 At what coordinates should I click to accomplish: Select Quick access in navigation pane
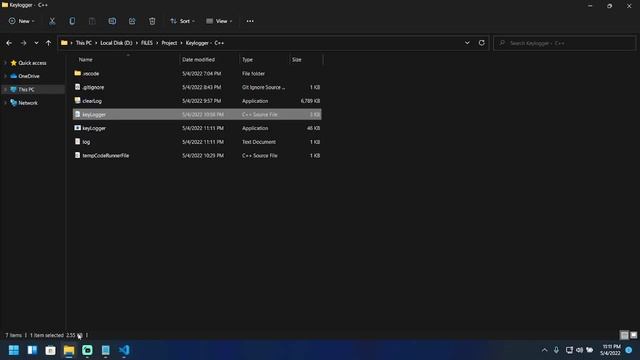pyautogui.click(x=32, y=63)
